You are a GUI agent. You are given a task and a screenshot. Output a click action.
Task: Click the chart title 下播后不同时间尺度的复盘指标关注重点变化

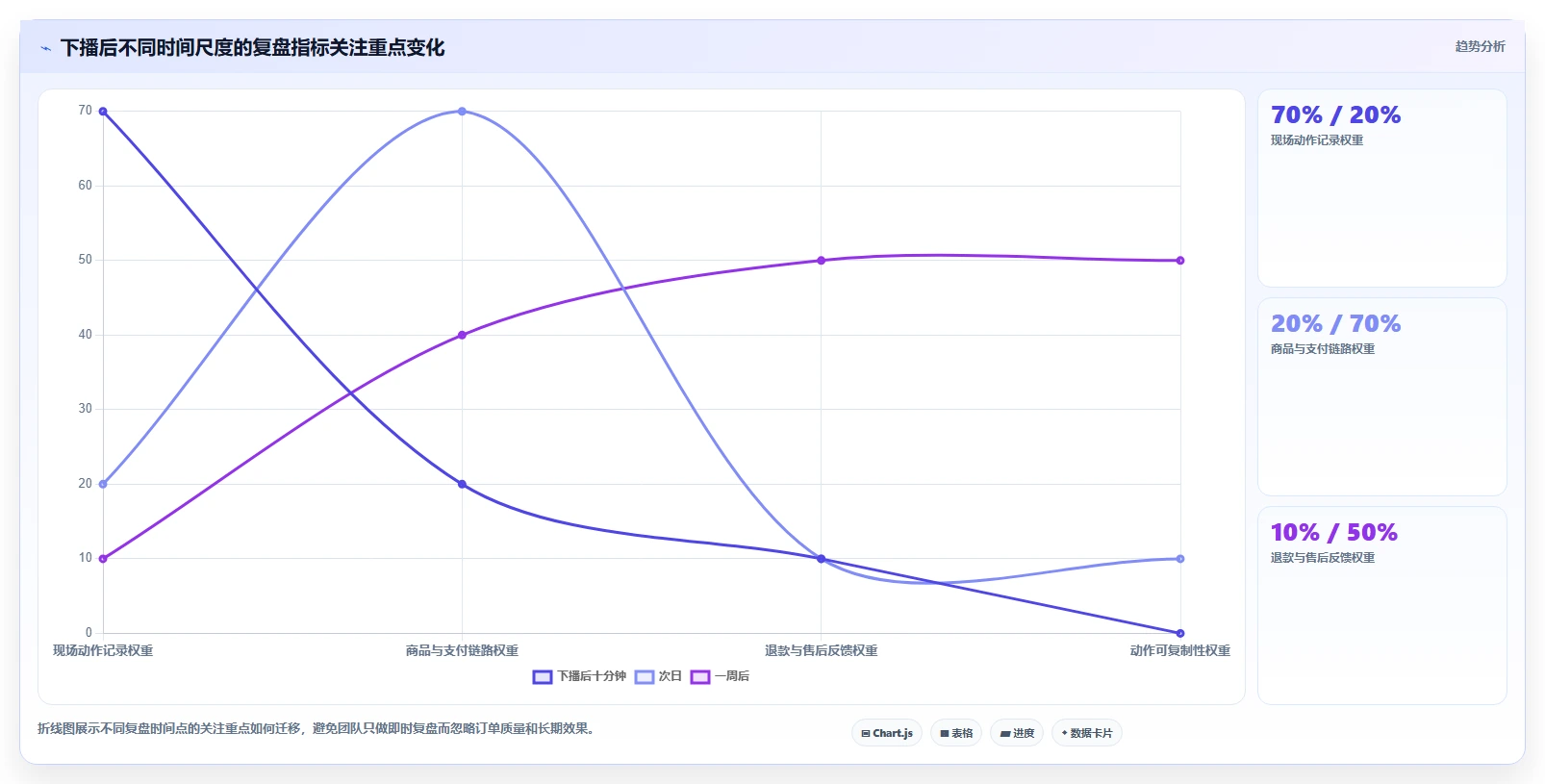point(253,48)
